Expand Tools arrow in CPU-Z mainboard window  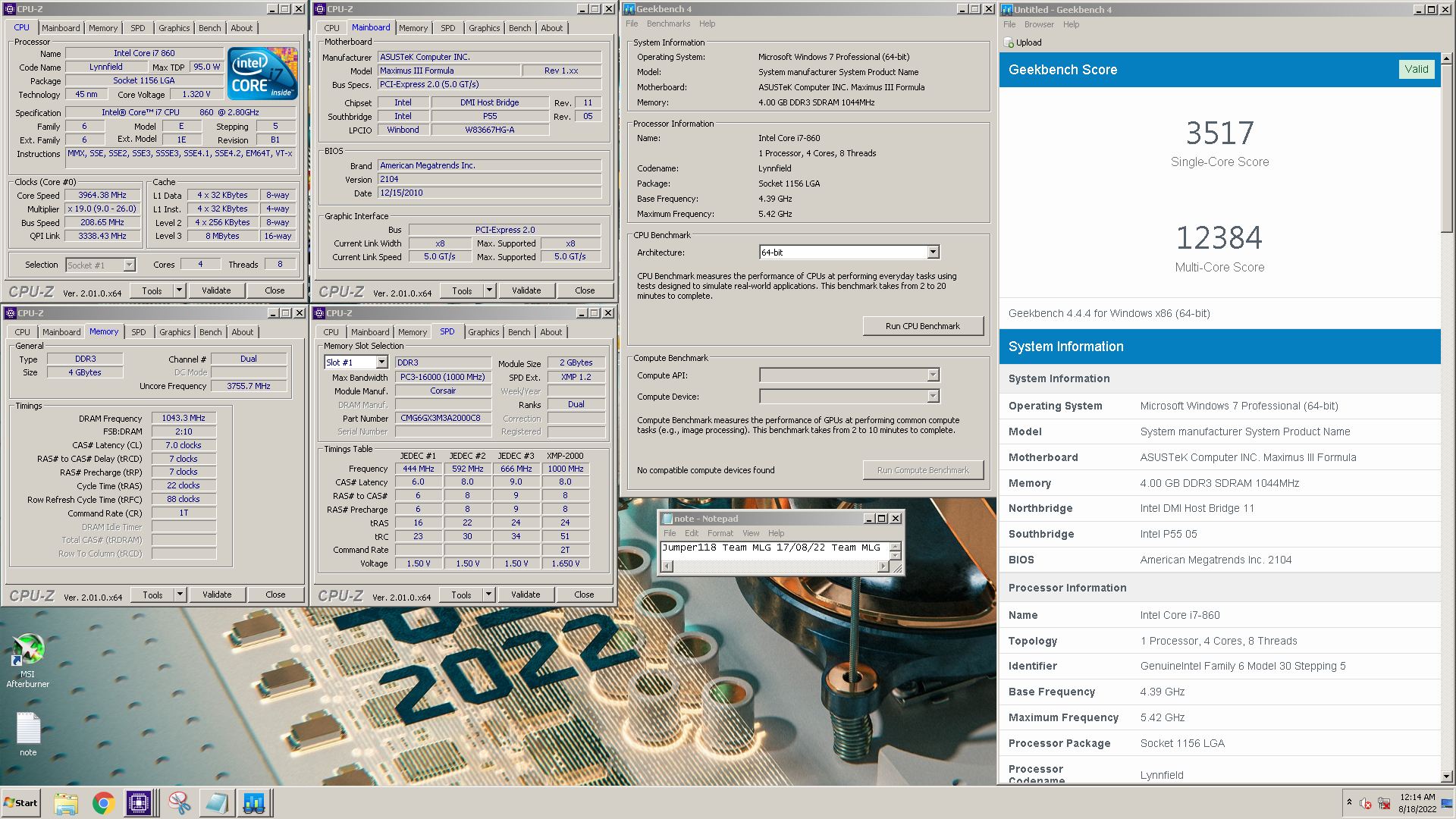click(x=489, y=290)
